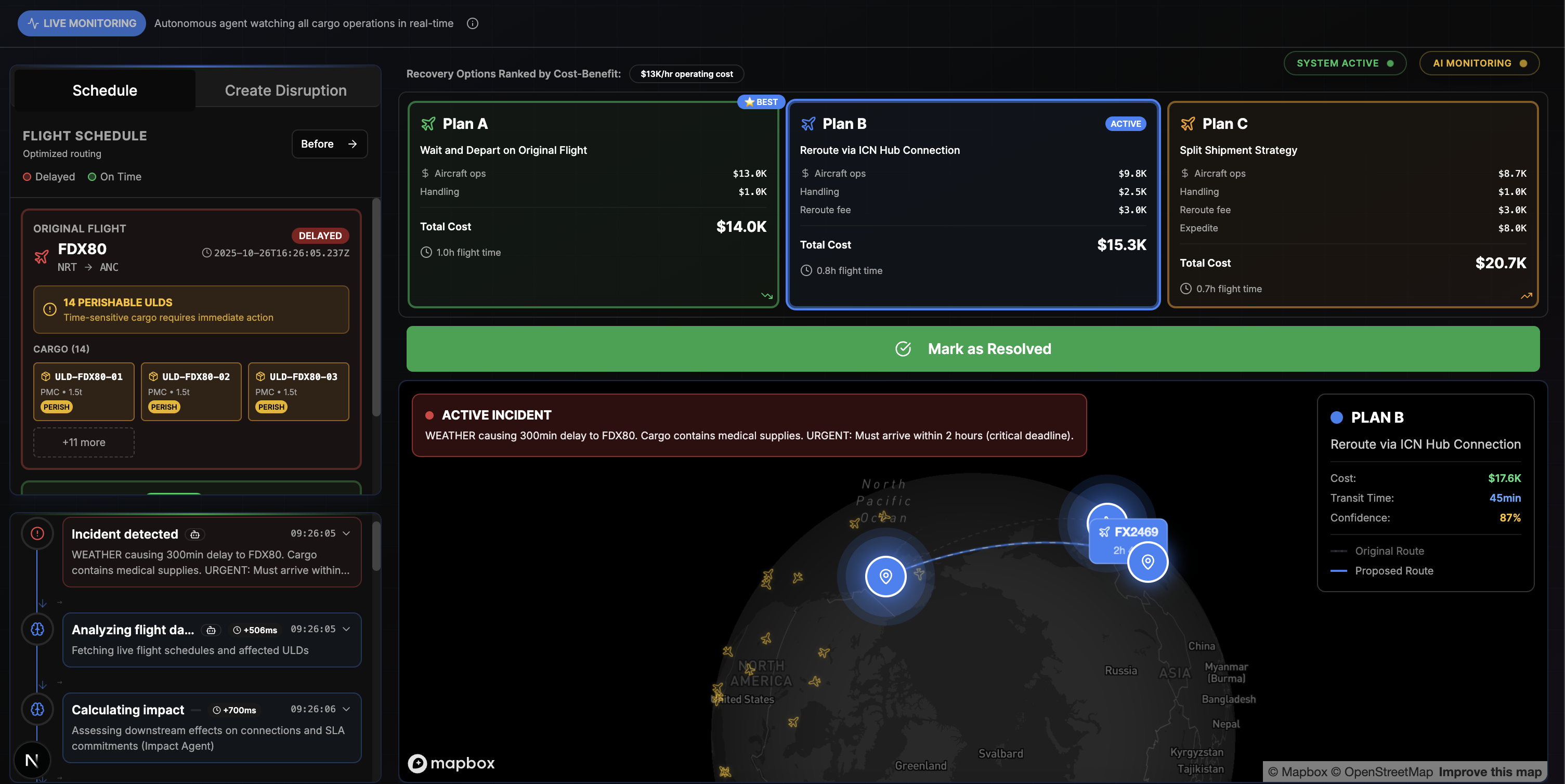Click the origin location pin on the globe
The image size is (1565, 784).
(885, 576)
